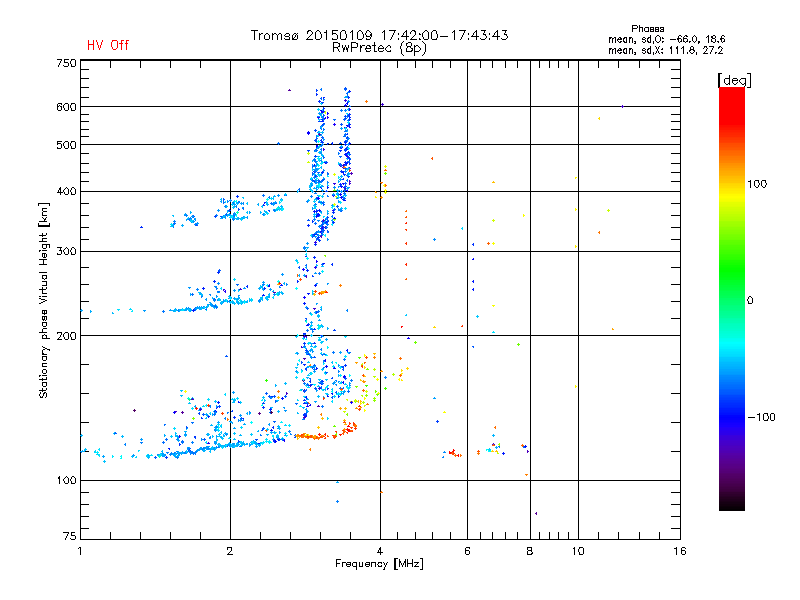Click the colorbar tick label '100'
Viewport: 800px width, 600px height.
tap(757, 184)
